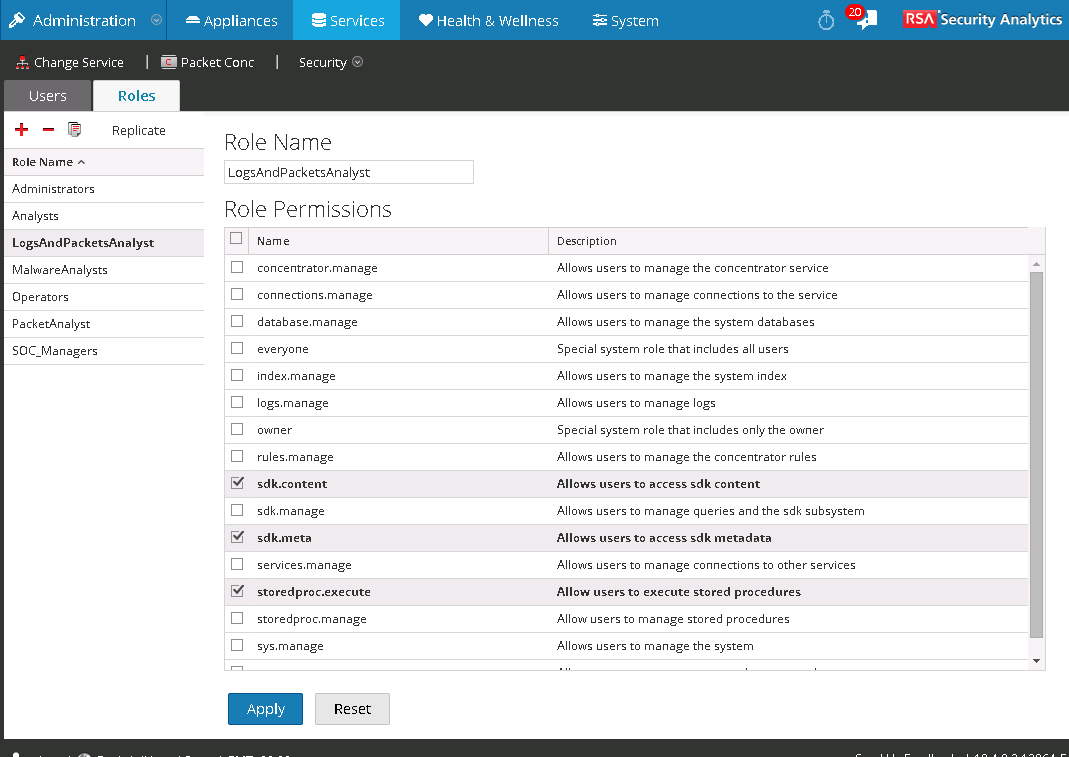Viewport: 1069px width, 757px height.
Task: Click the scrollbar up arrow
Action: (x=1036, y=264)
